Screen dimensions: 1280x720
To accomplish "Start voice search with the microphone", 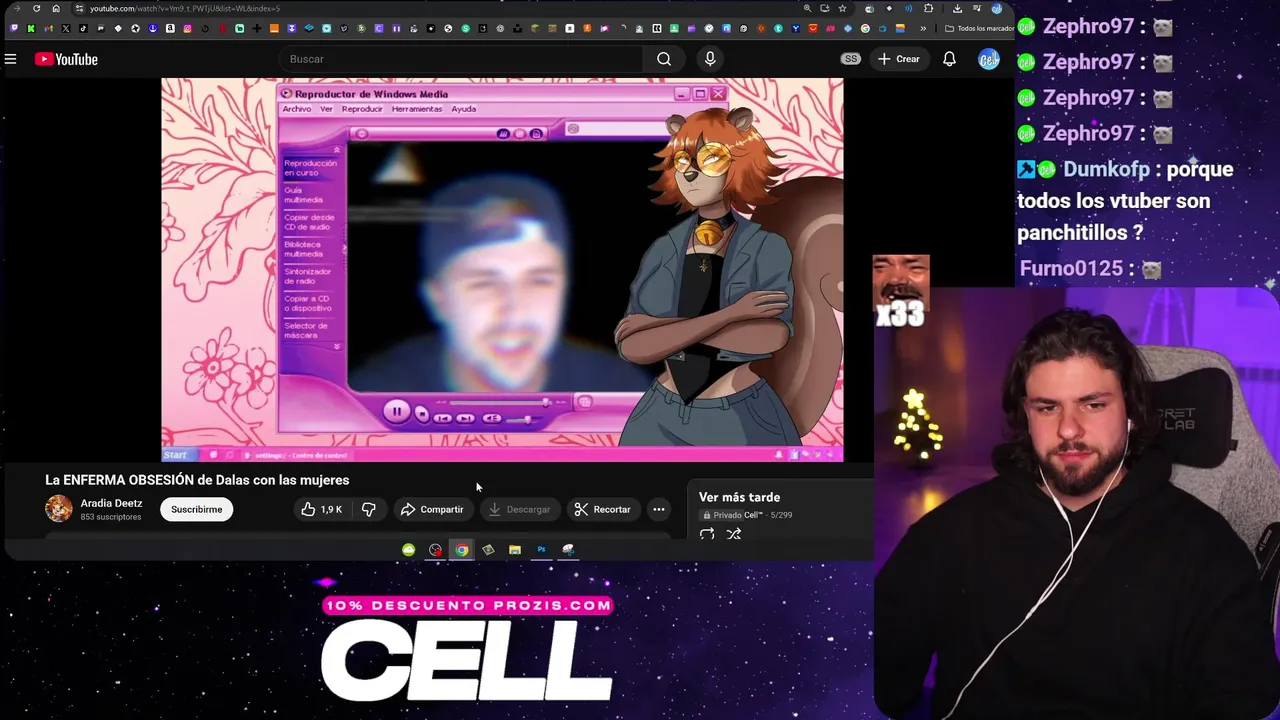I will [710, 59].
